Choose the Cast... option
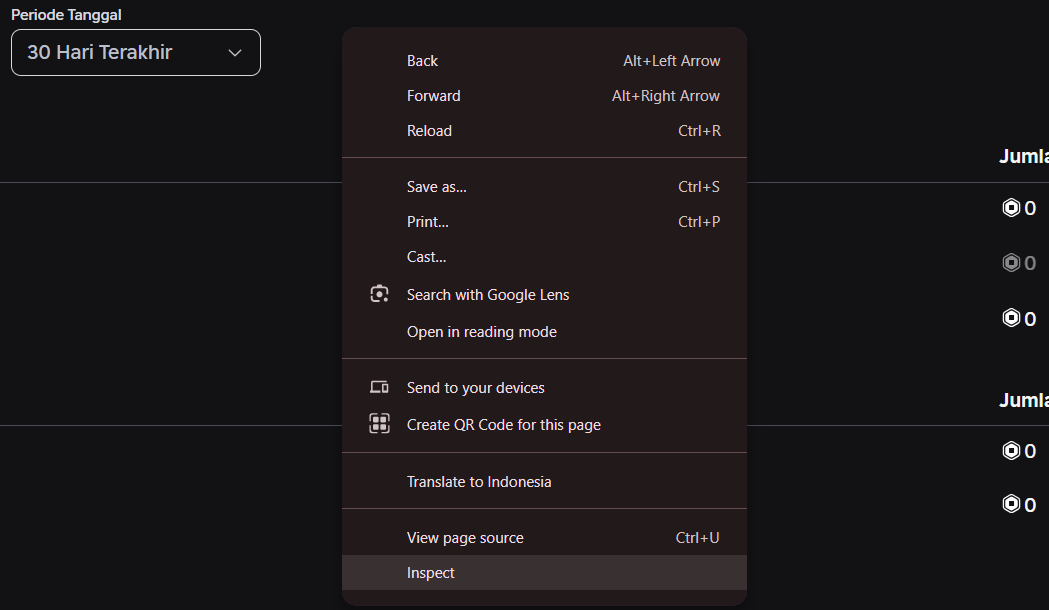 426,256
